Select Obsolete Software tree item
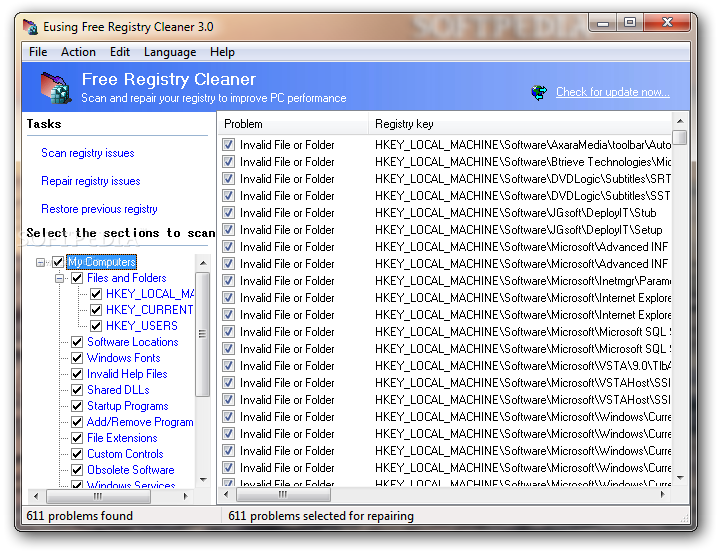 131,470
